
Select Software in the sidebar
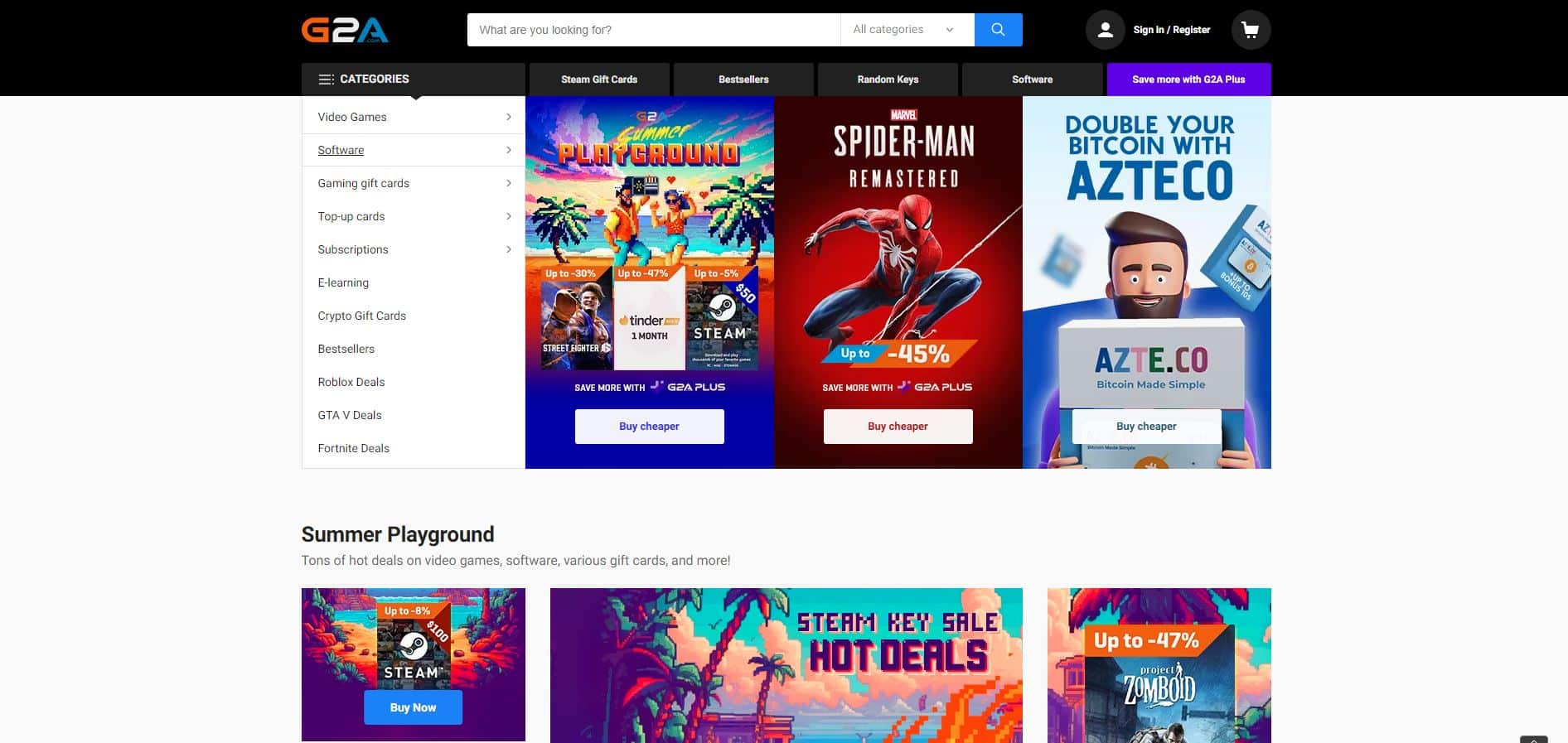point(341,150)
